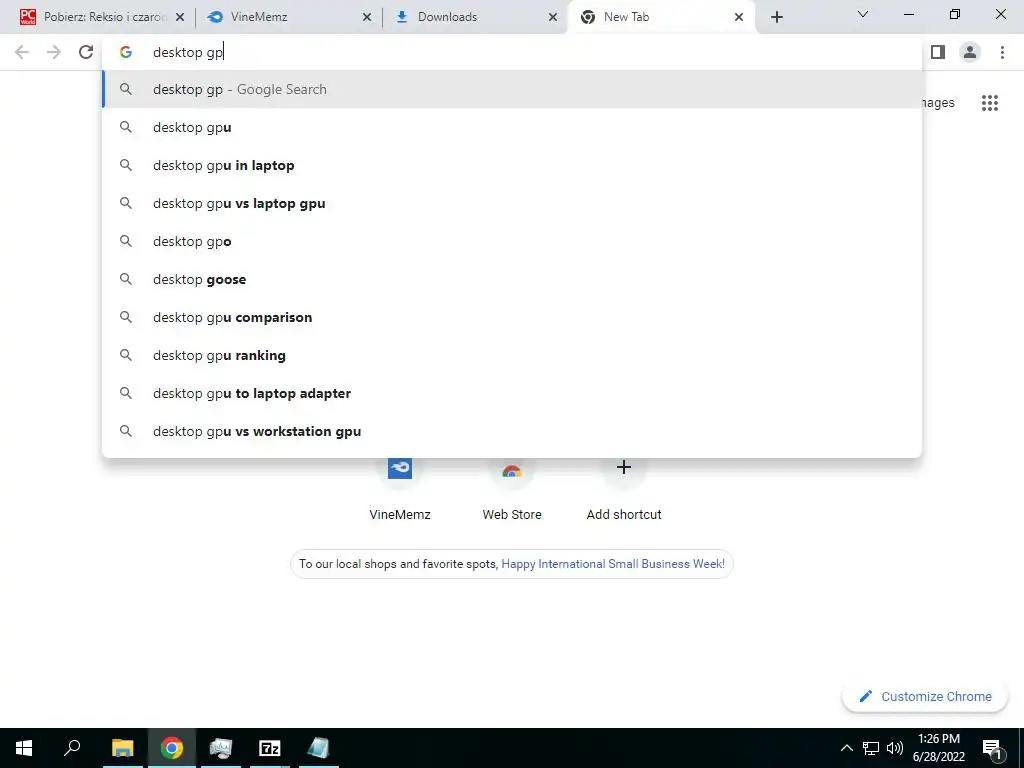Open the Windows Start menu
Screen dimensions: 1024x768
coord(24,748)
